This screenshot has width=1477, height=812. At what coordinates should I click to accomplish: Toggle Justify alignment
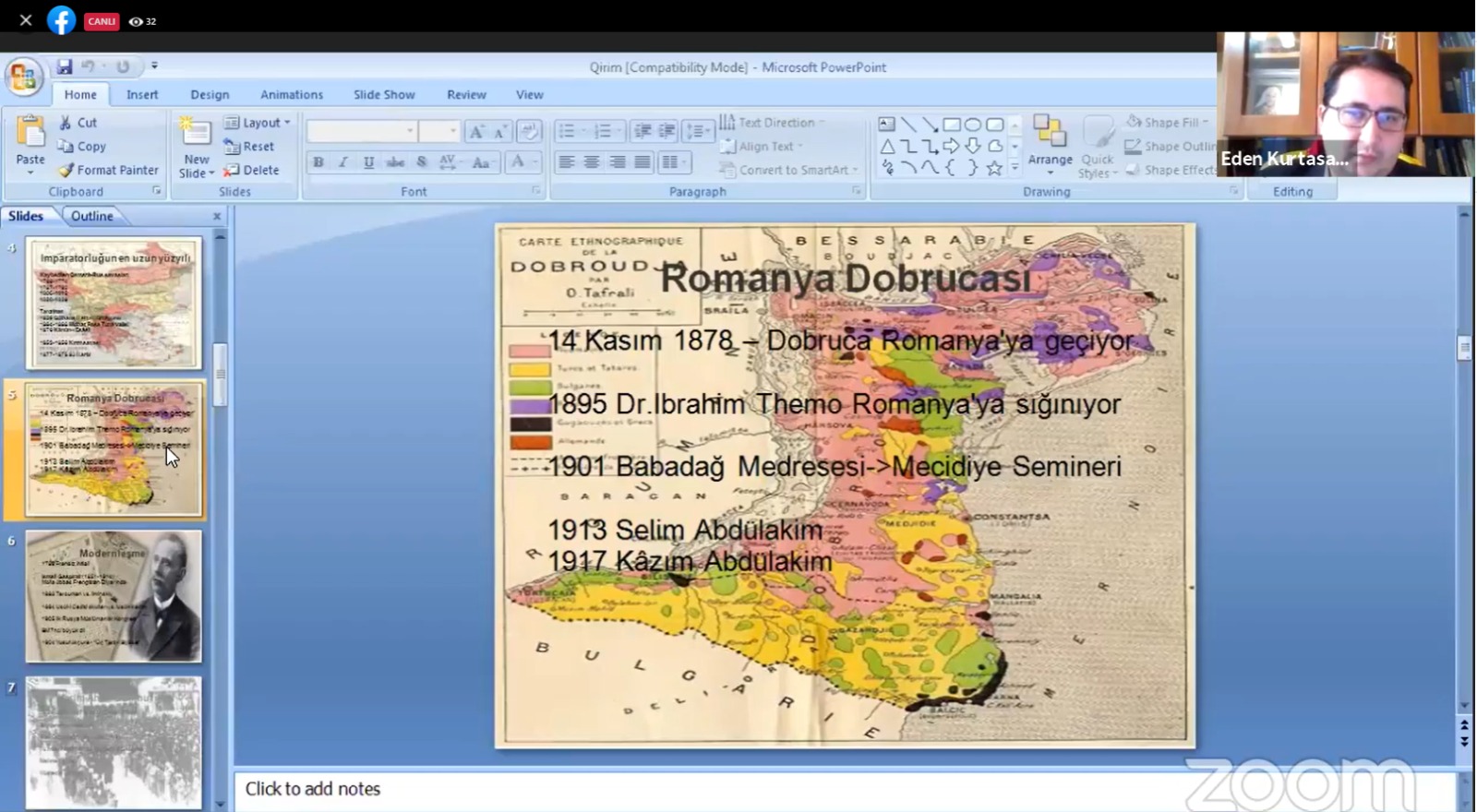coord(642,162)
